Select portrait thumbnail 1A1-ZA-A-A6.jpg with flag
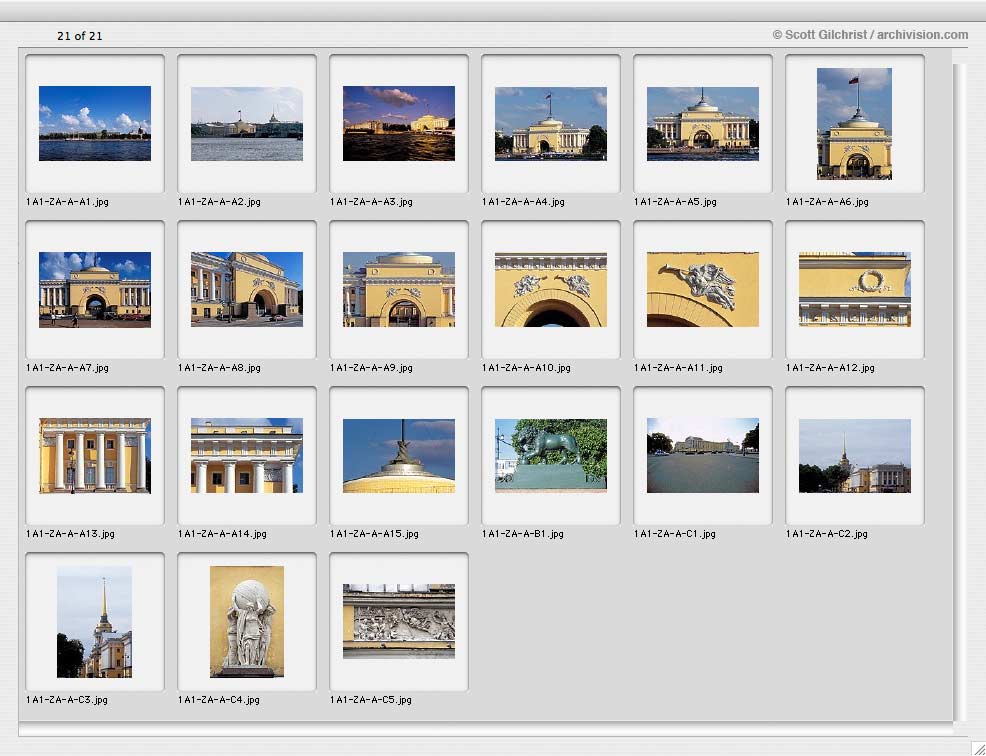Screen dimensions: 986x756 pyautogui.click(x=855, y=124)
